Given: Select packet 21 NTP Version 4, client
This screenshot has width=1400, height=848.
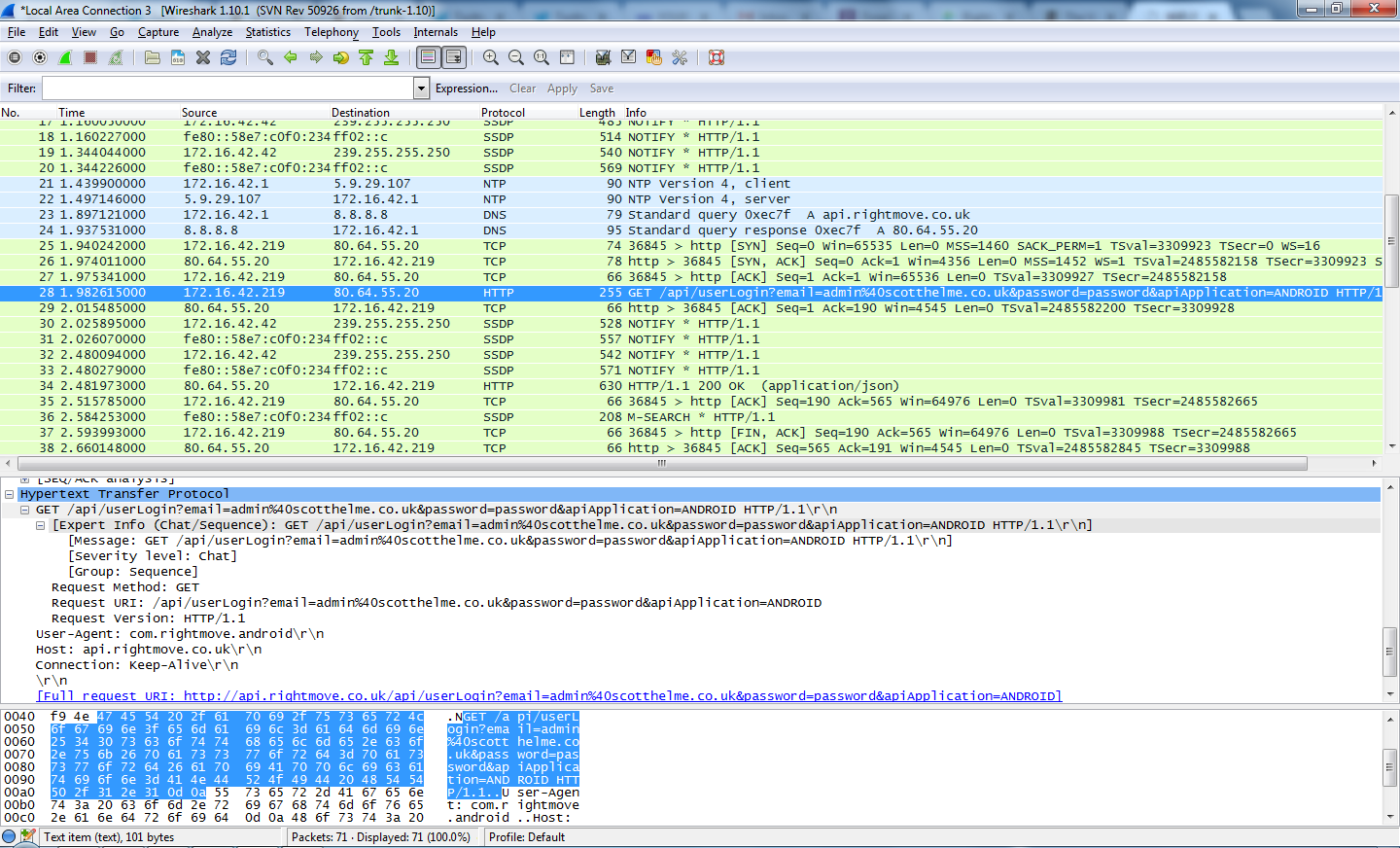Looking at the screenshot, I should click(x=690, y=184).
